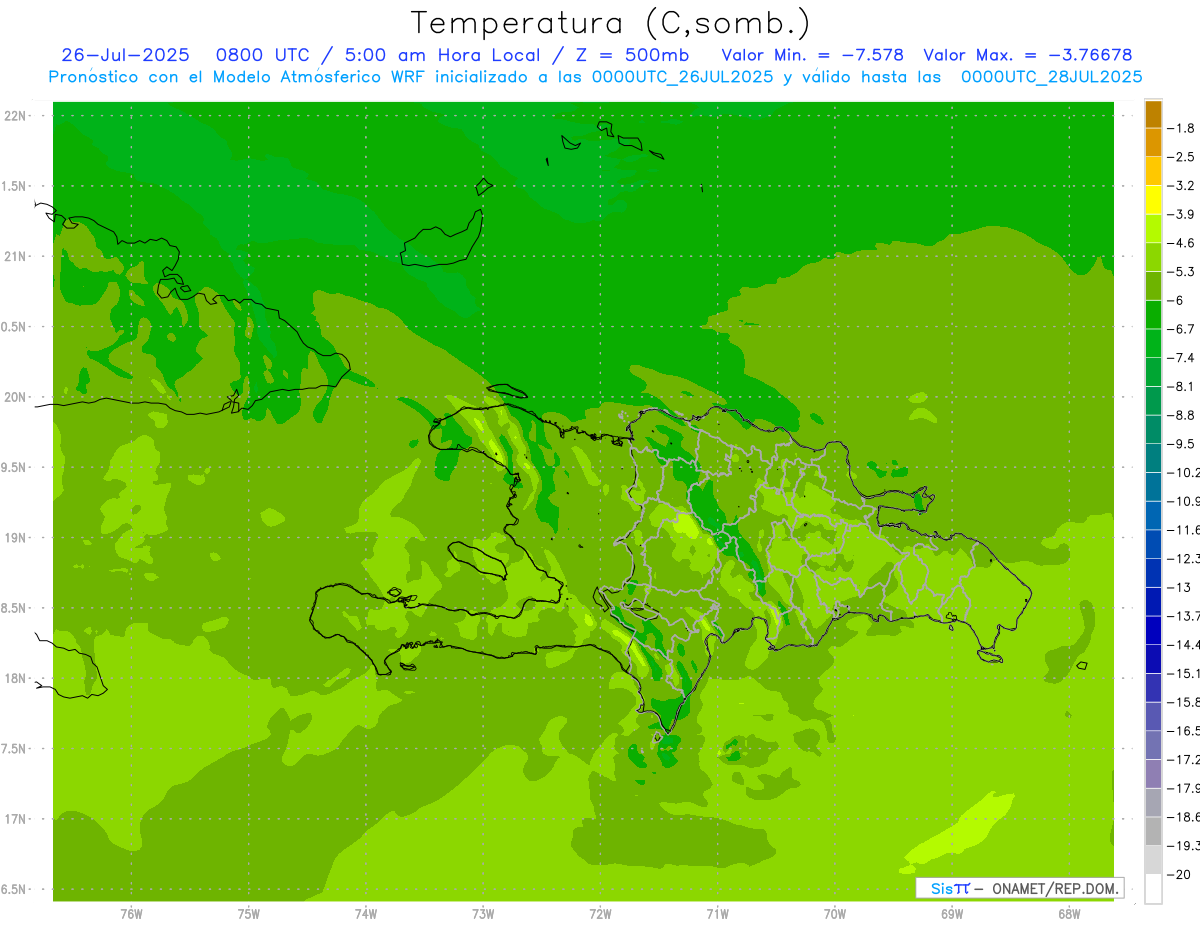Click the '0000UTC_26JUL2025' initialization time
The width and height of the screenshot is (1200, 927).
pos(683,77)
